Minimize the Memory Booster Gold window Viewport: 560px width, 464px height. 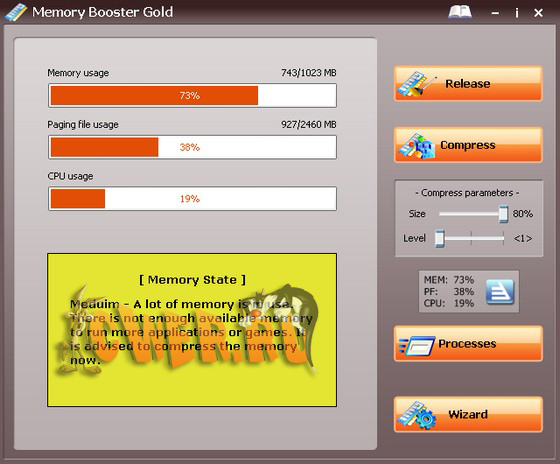[495, 13]
